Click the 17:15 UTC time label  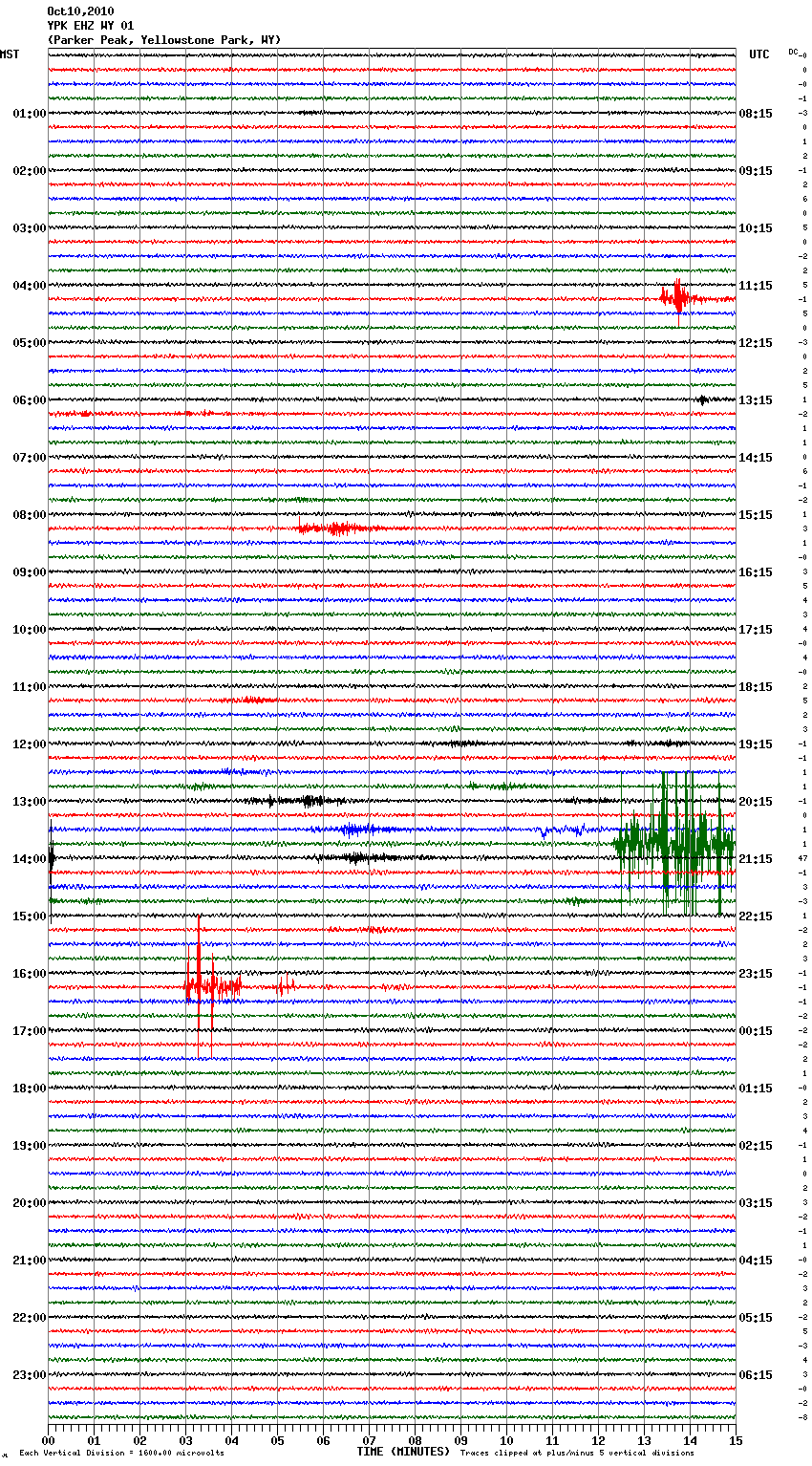[x=756, y=630]
